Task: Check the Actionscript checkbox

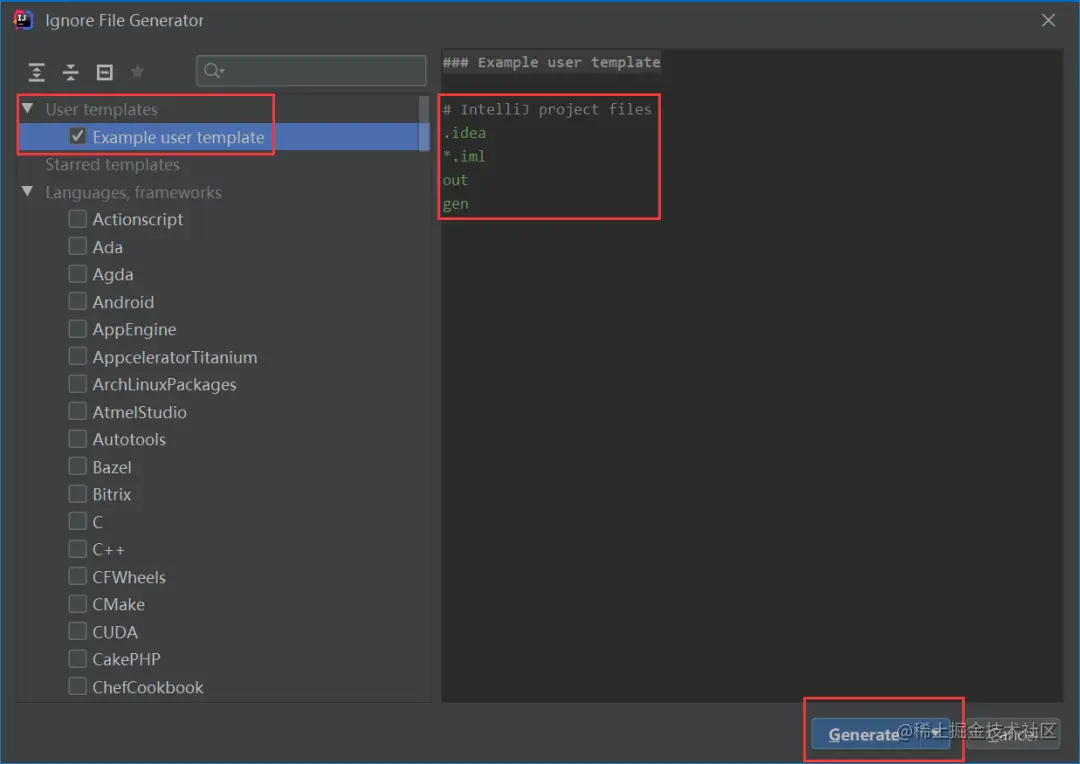Action: tap(77, 219)
